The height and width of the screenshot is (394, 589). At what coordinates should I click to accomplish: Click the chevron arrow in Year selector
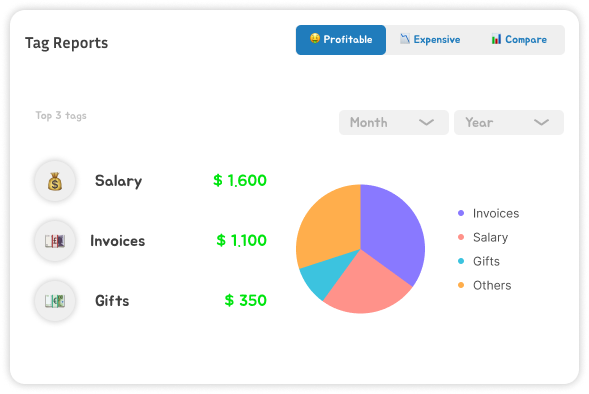coord(541,122)
